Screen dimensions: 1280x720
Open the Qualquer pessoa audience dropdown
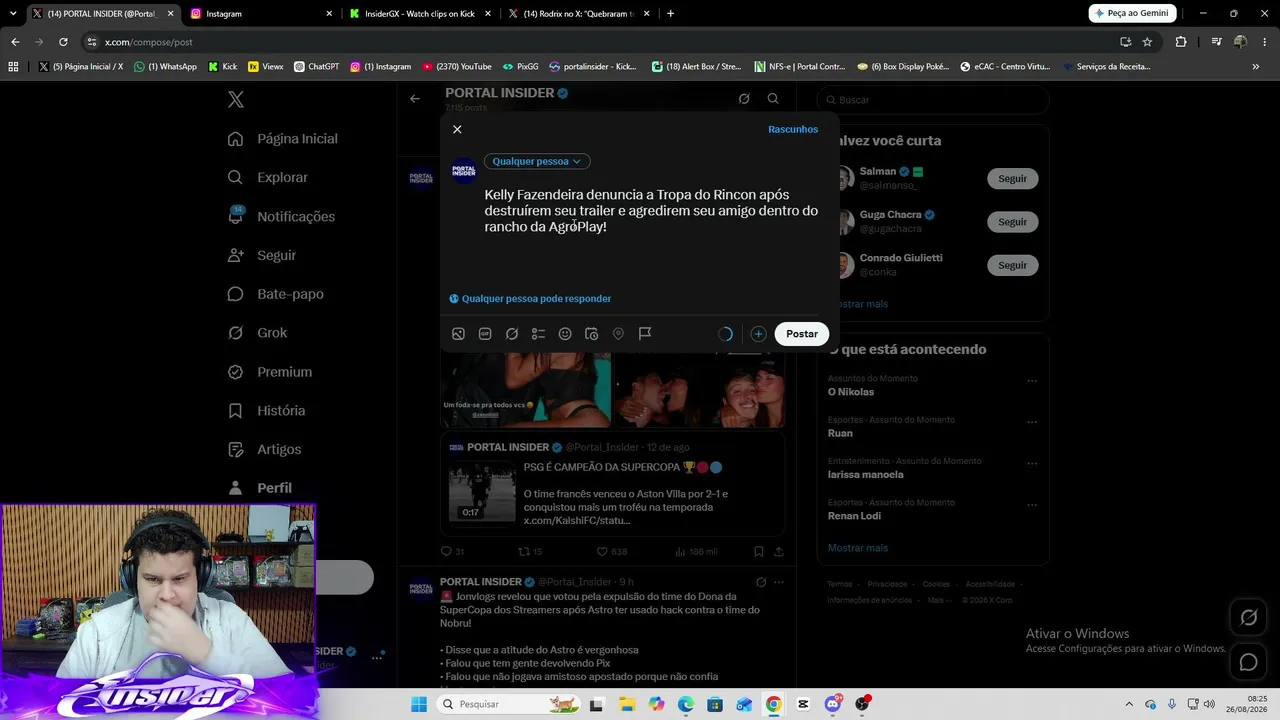coord(537,161)
